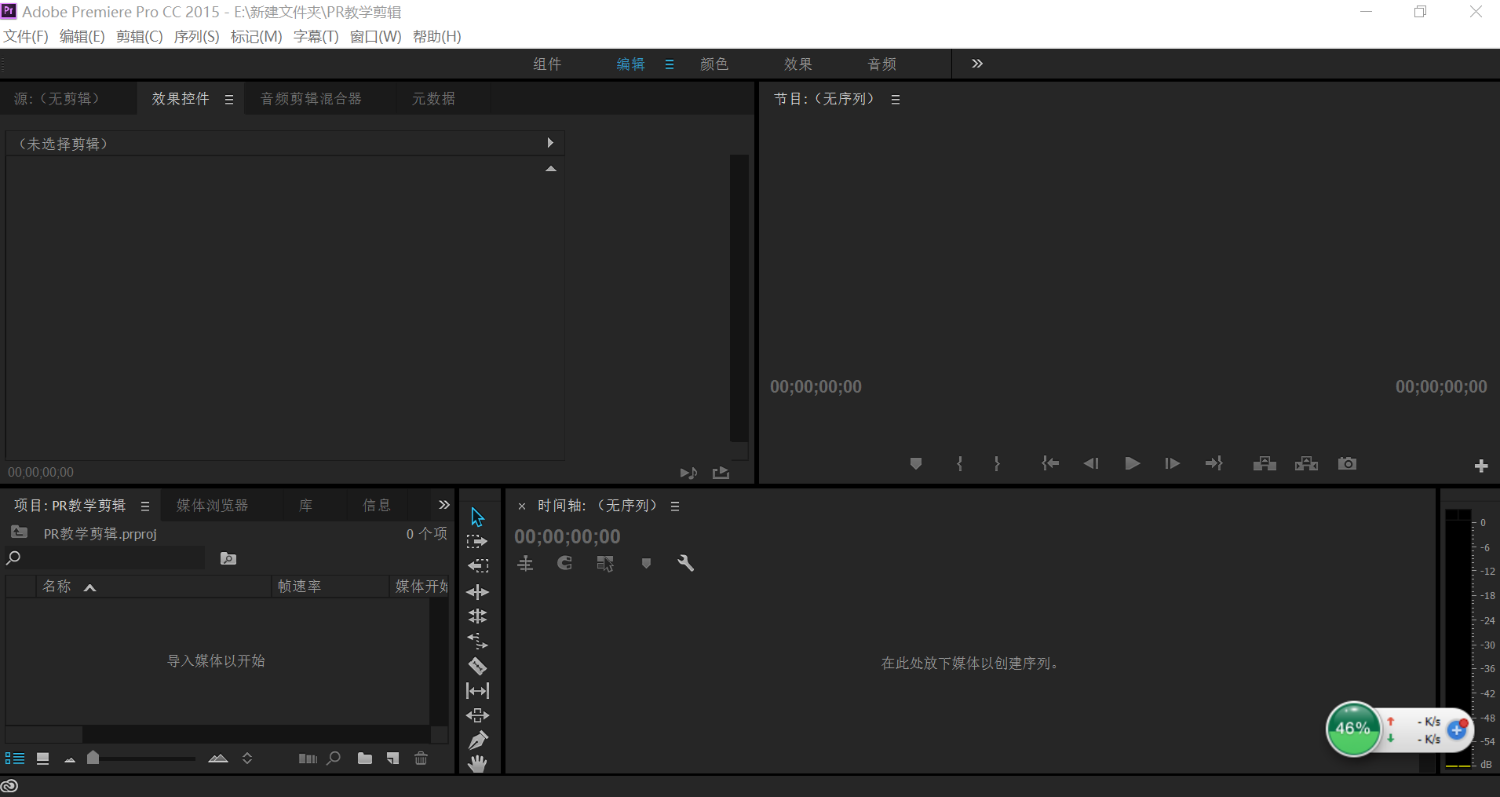Image resolution: width=1500 pixels, height=797 pixels.
Task: Step back one frame in Program monitor
Action: pos(1091,464)
